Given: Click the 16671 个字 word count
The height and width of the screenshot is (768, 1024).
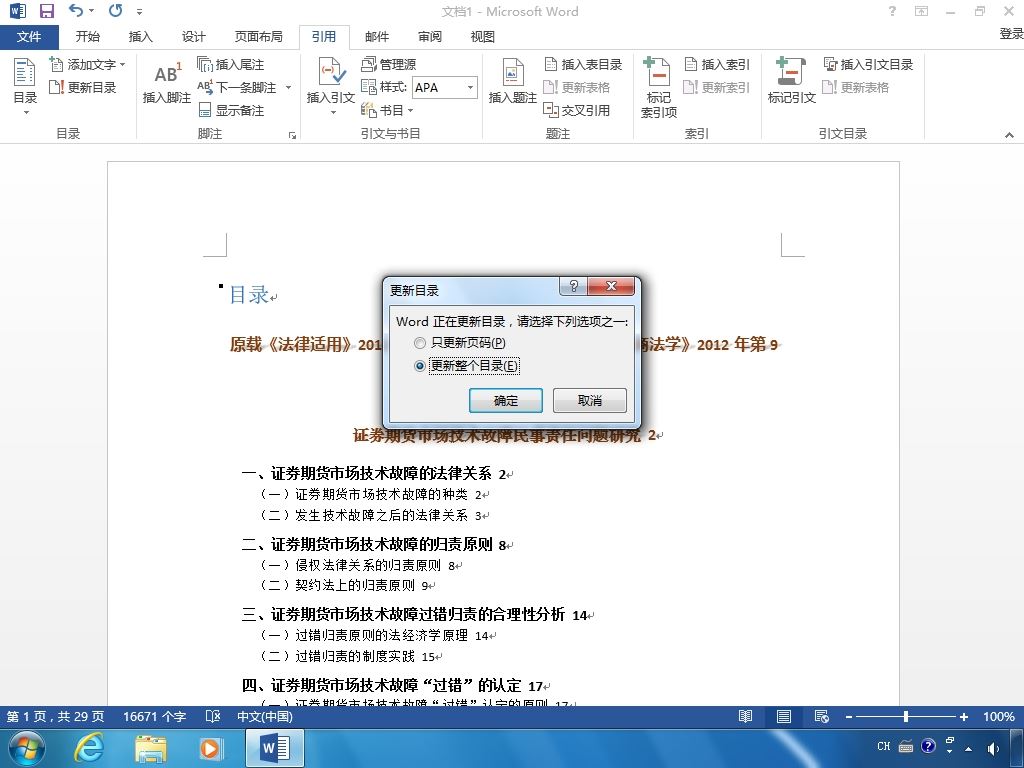Looking at the screenshot, I should point(155,716).
